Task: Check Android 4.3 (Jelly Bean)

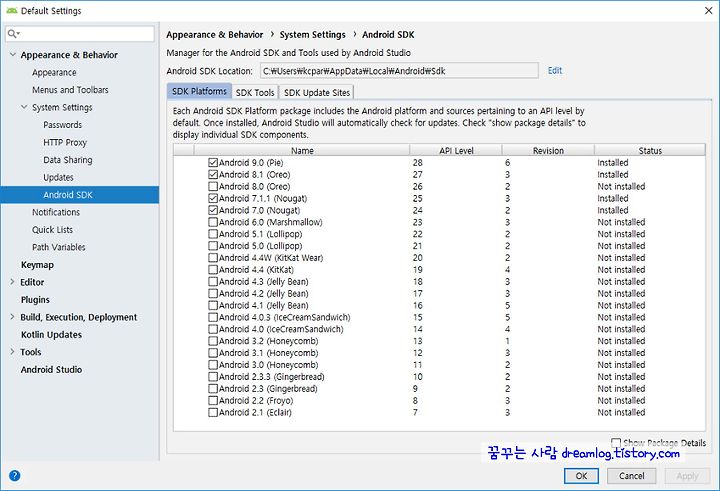Action: click(x=213, y=282)
